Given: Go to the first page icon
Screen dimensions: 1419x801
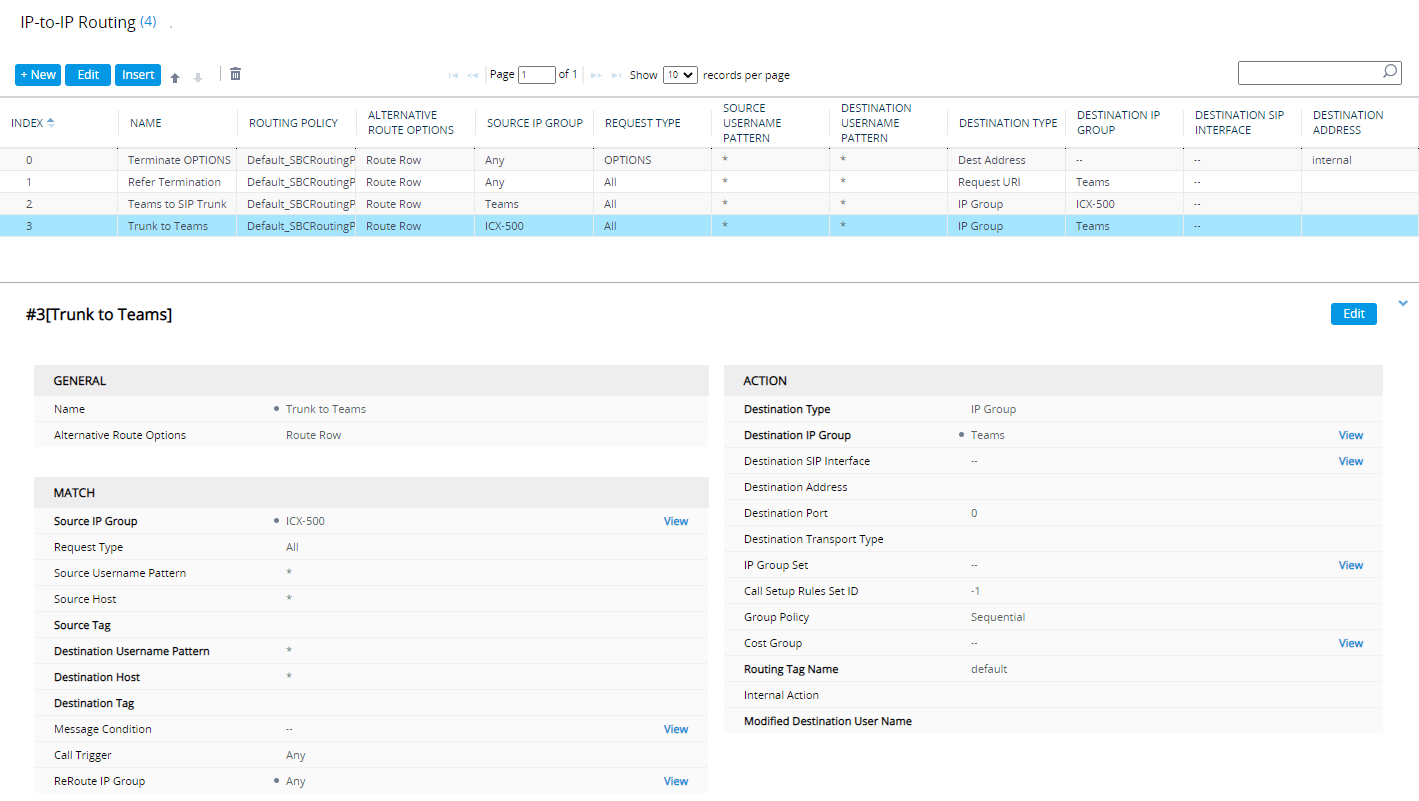Looking at the screenshot, I should [453, 75].
